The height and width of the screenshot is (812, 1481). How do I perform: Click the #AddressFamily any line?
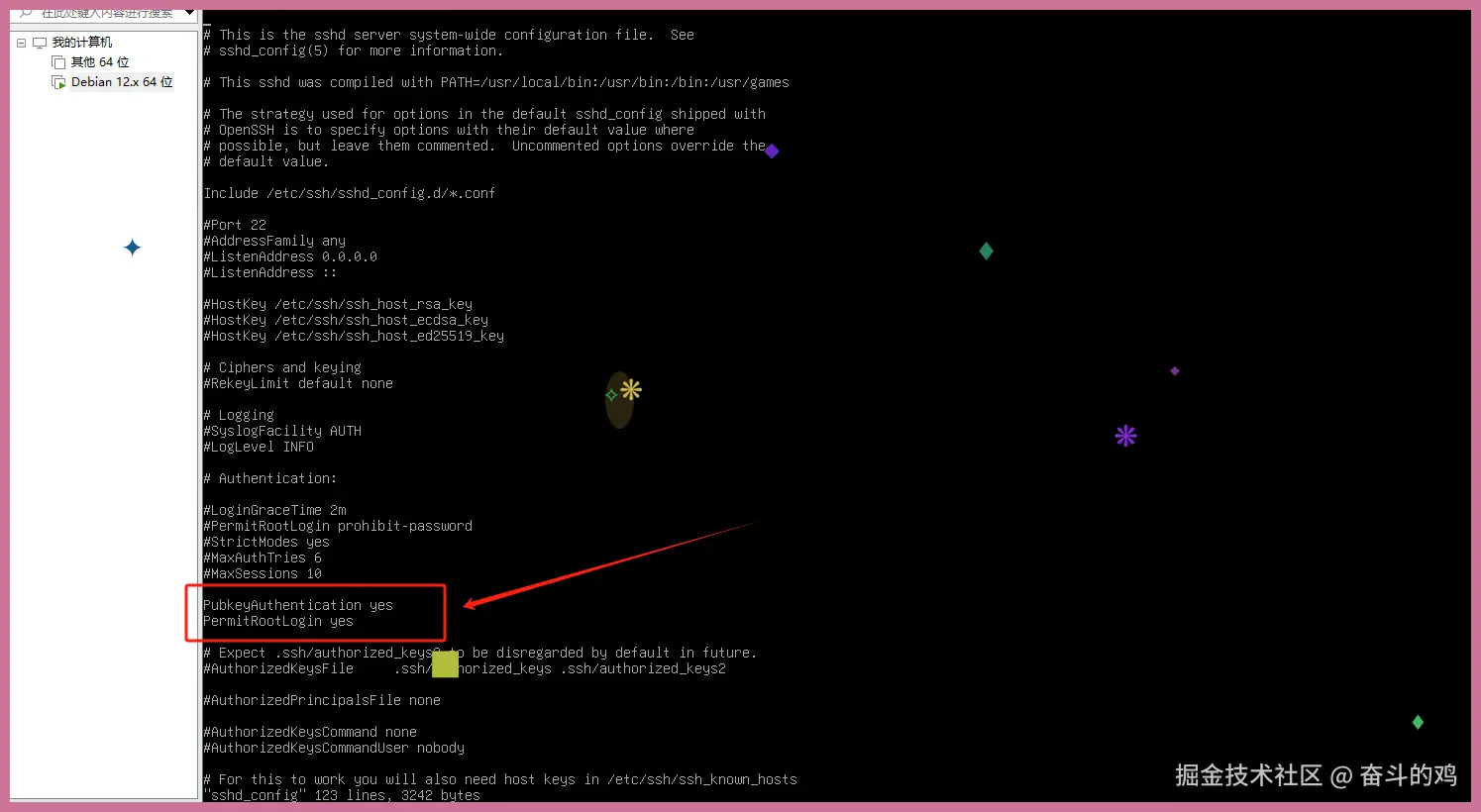(x=274, y=241)
